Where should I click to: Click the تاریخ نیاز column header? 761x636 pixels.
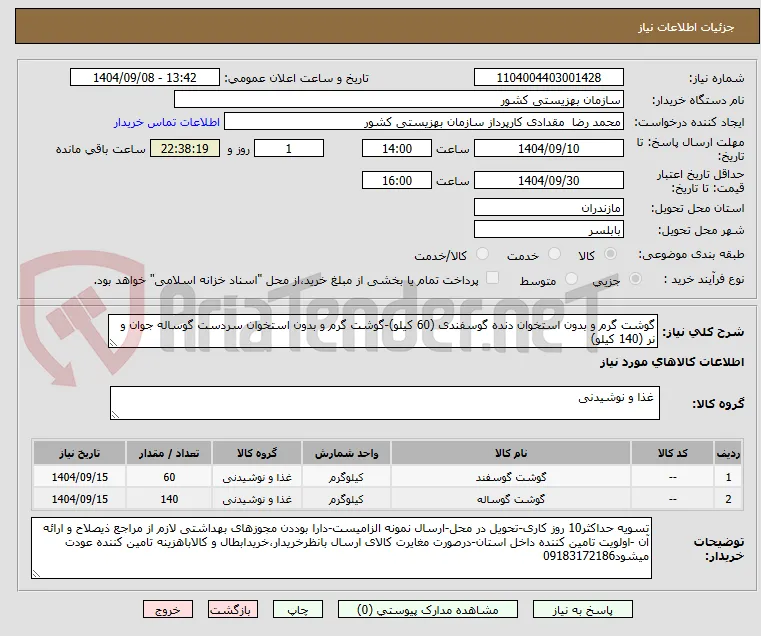(80, 453)
